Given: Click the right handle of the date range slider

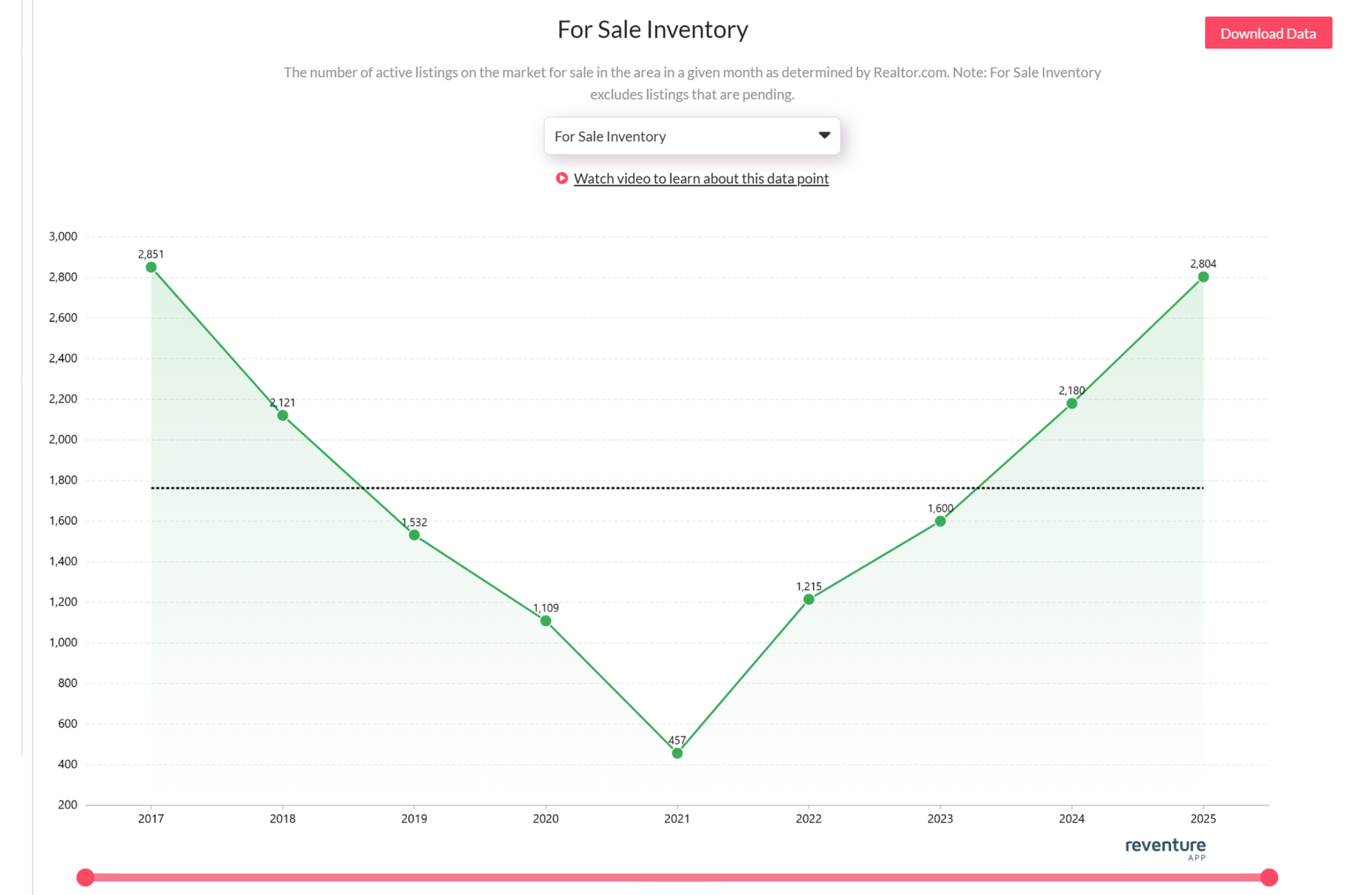Looking at the screenshot, I should click(1270, 876).
